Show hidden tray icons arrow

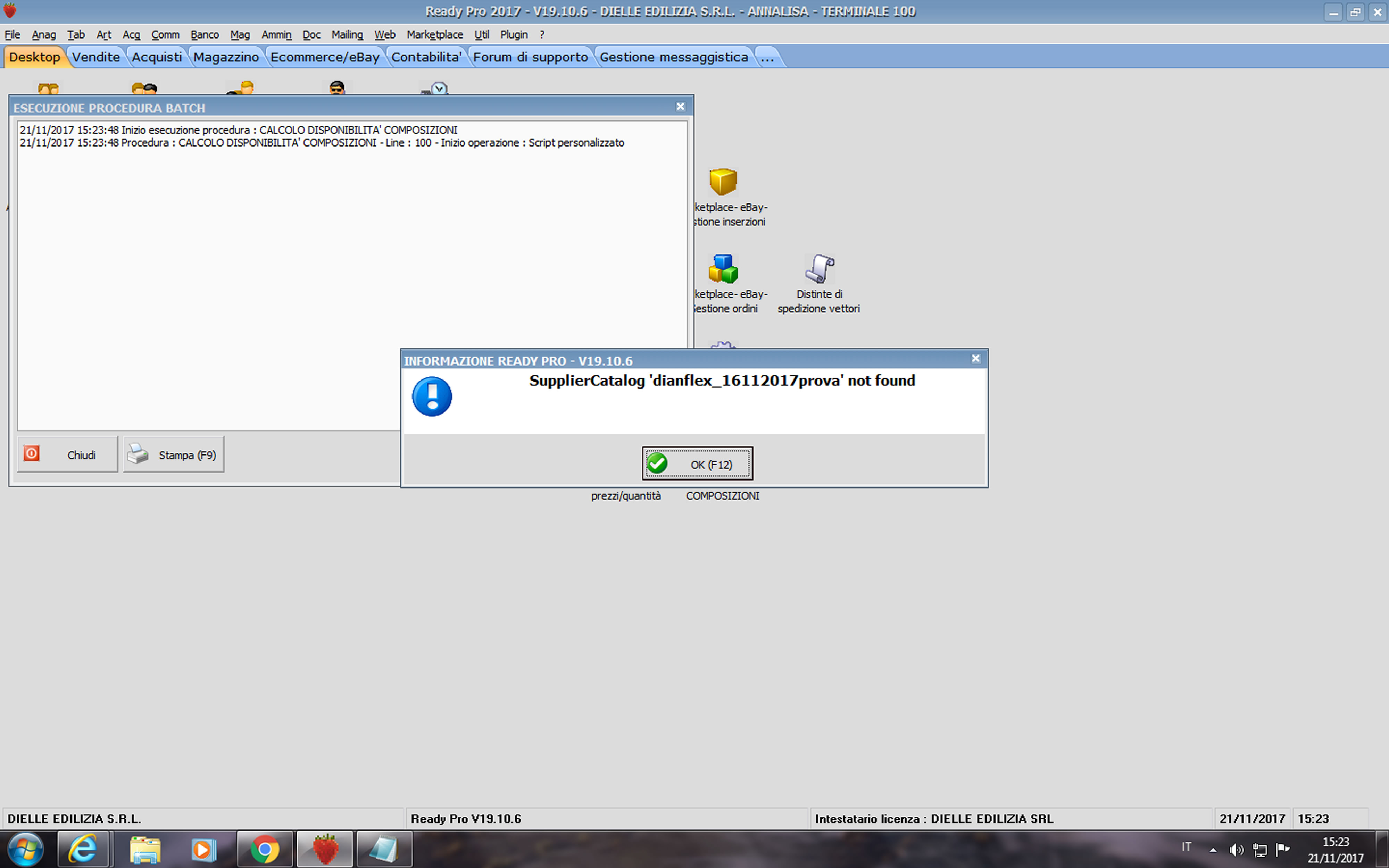click(x=1213, y=850)
